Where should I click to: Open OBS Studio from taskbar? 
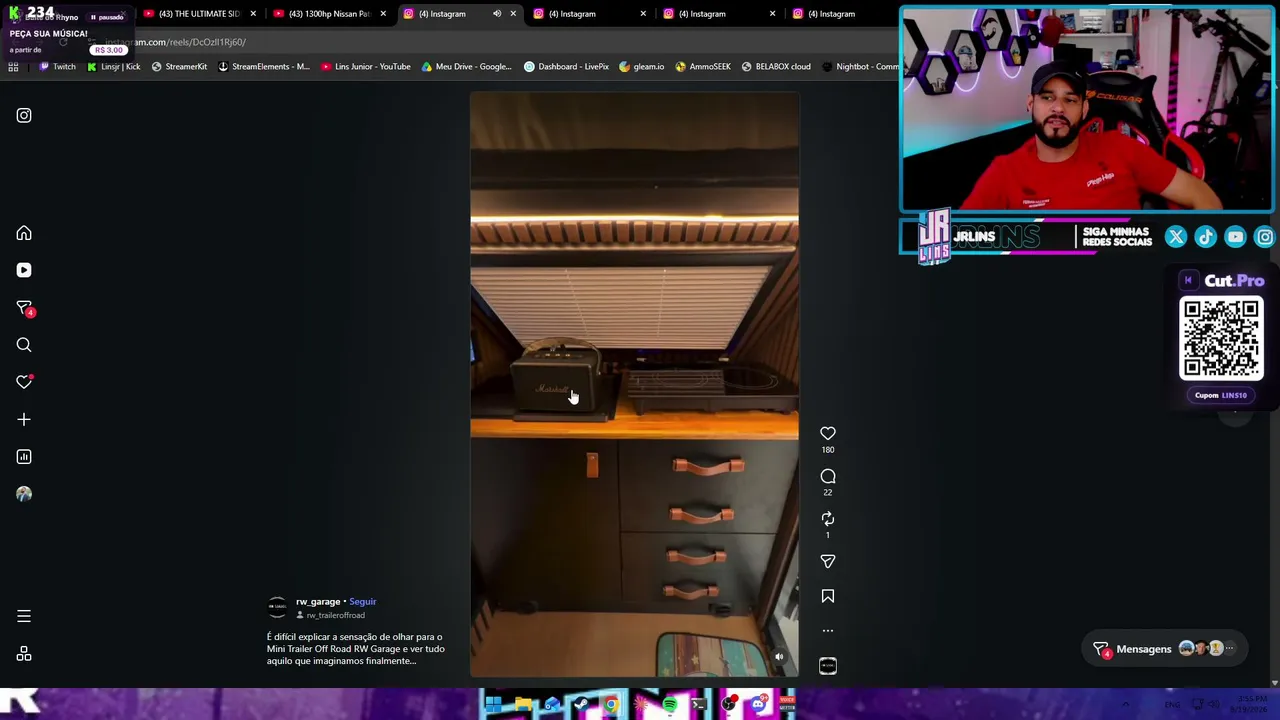click(729, 705)
